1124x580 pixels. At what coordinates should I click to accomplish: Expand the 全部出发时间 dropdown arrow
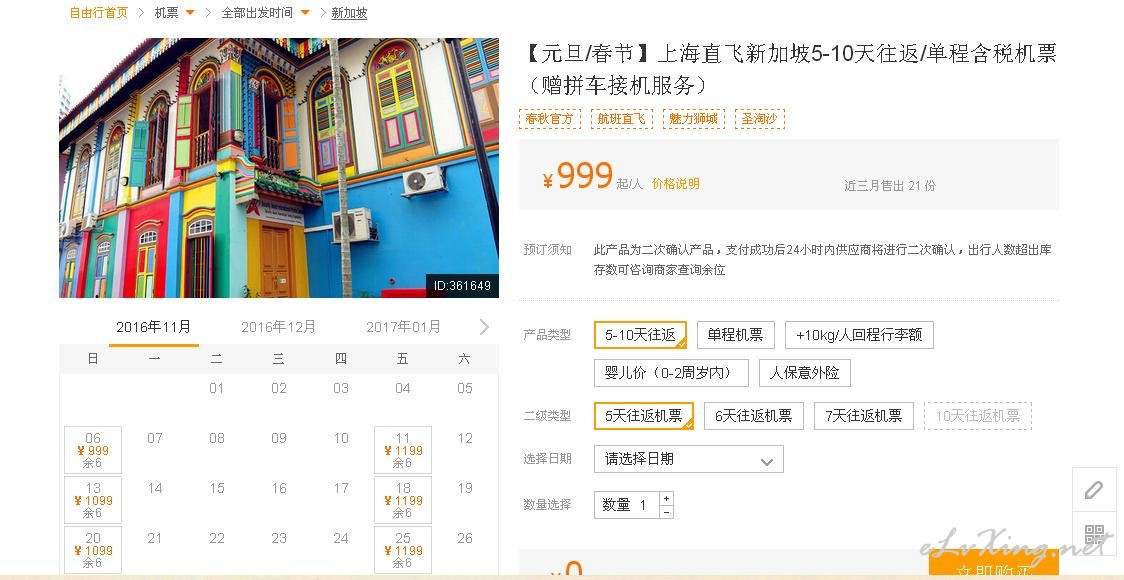coord(305,13)
